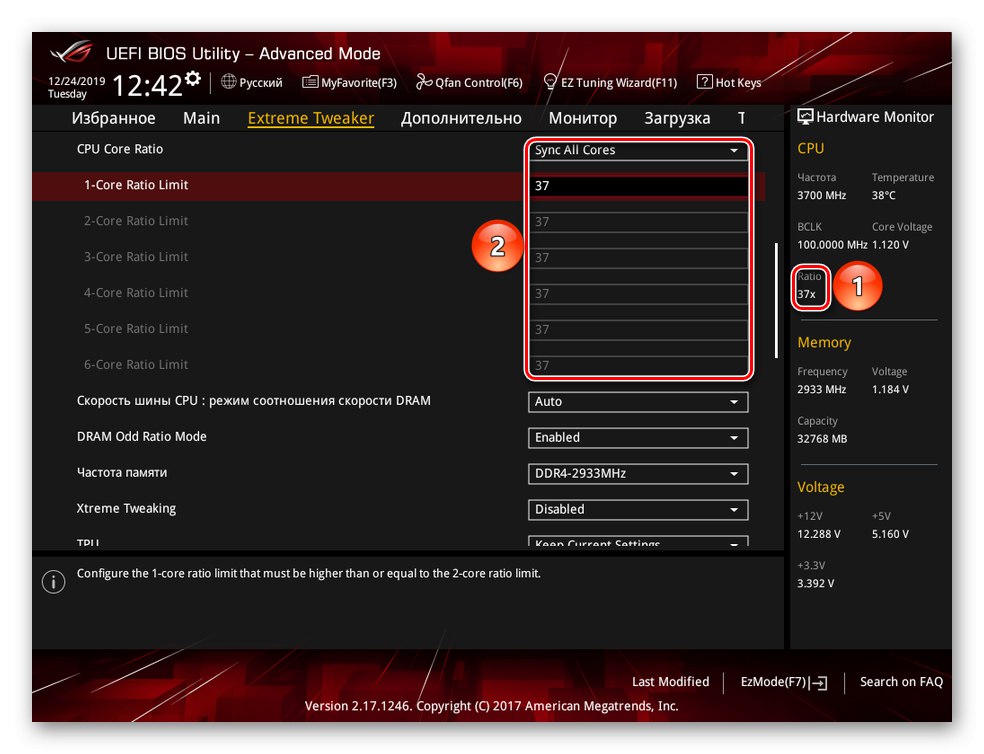The height and width of the screenshot is (754, 984).
Task: Click 3-Core Ratio Limit value field
Action: (638, 258)
